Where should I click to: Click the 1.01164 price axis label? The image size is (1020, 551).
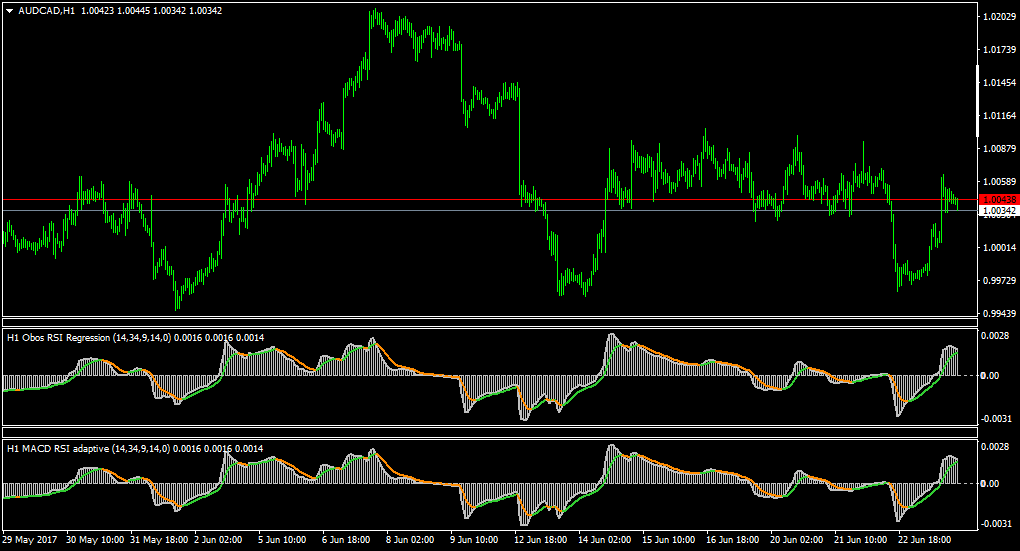coord(1000,116)
